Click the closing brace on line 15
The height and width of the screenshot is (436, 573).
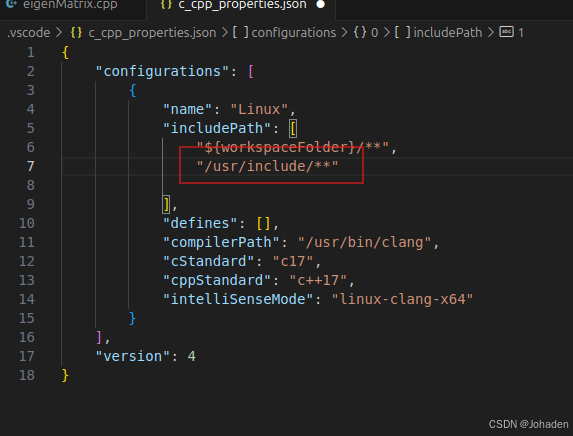[132, 318]
